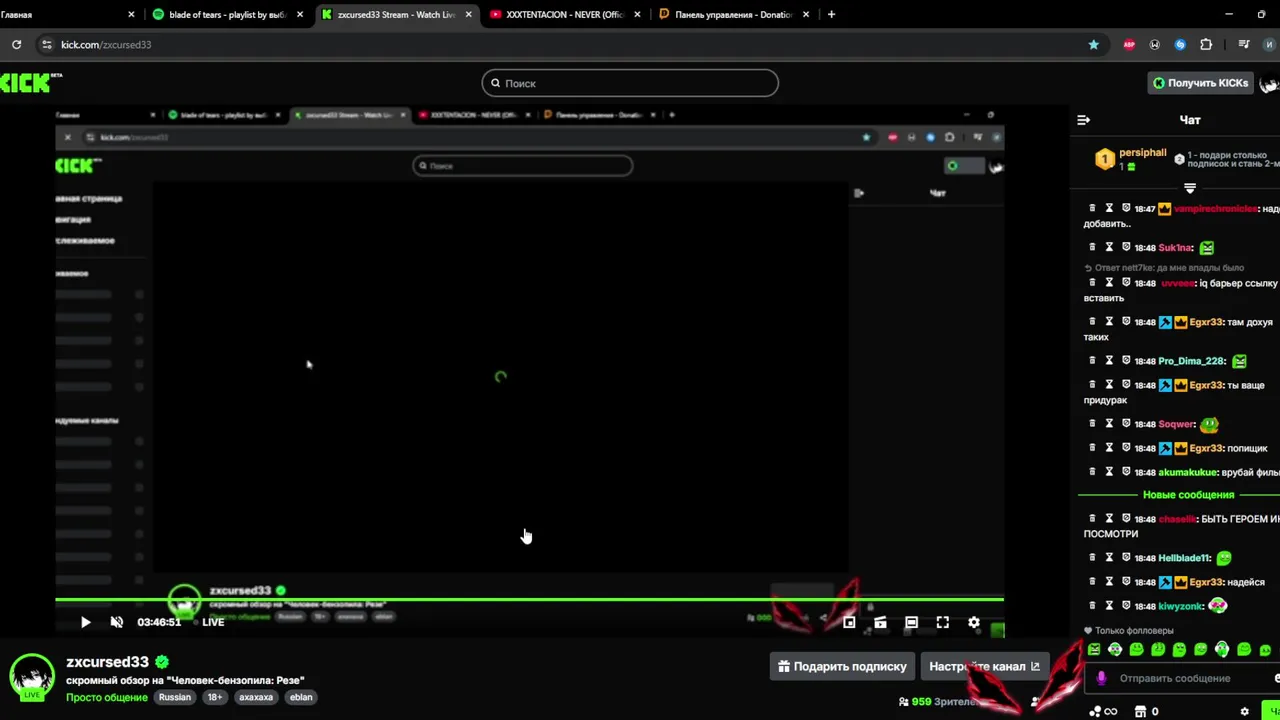
Task: Click username Hellblade11 in chat
Action: (1184, 558)
